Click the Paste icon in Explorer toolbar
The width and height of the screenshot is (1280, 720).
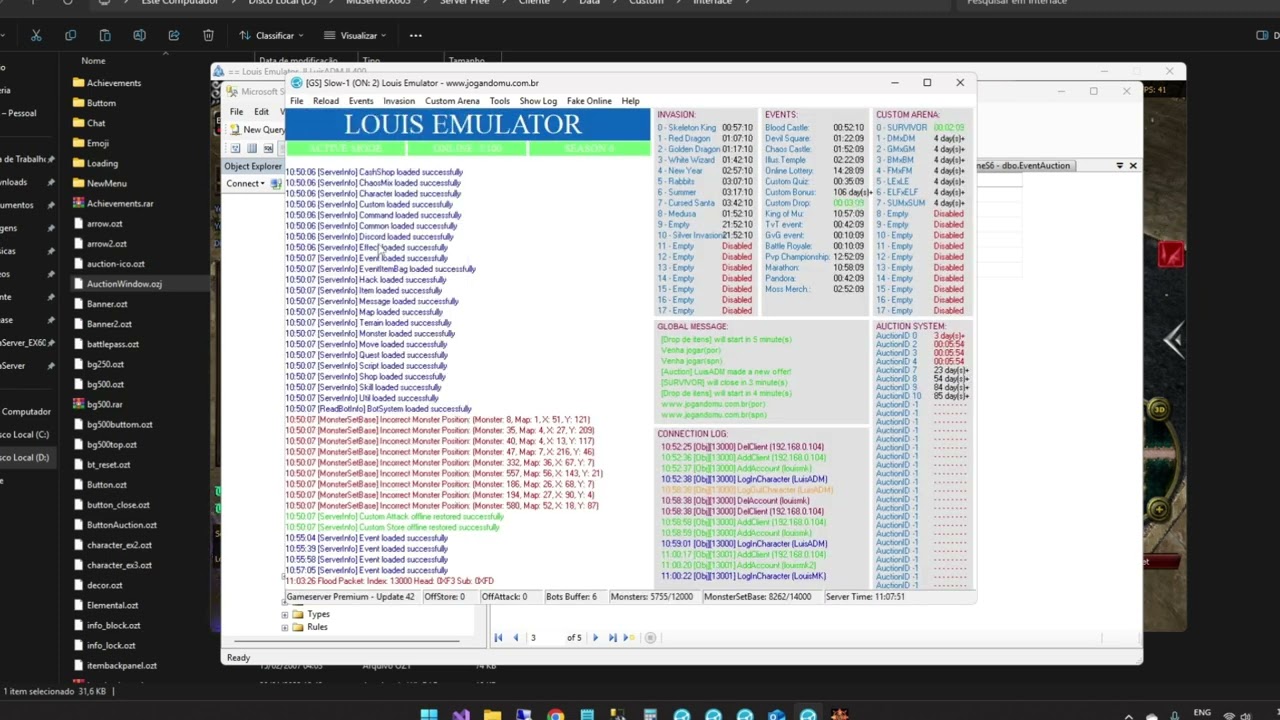pyautogui.click(x=104, y=35)
